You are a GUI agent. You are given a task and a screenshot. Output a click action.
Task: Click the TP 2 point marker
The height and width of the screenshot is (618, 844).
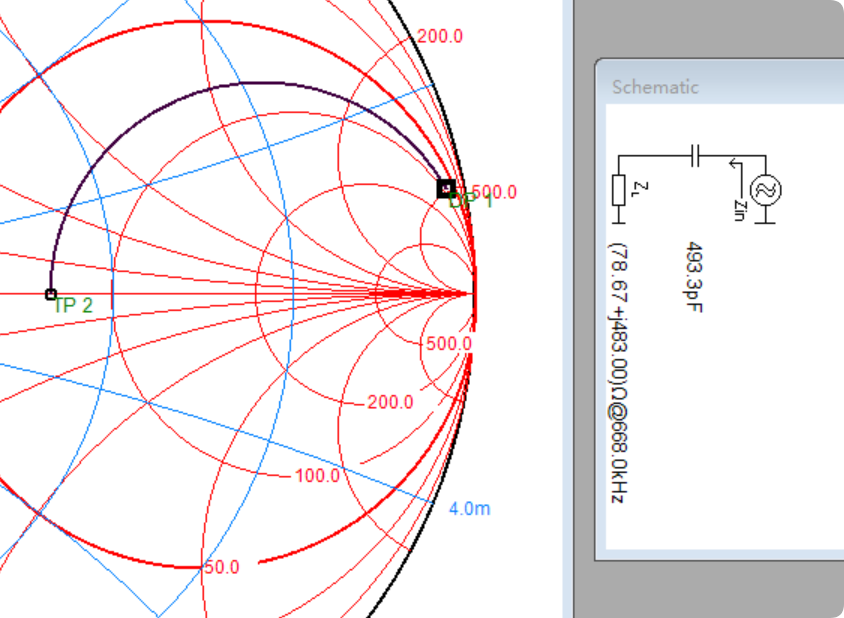(51, 294)
